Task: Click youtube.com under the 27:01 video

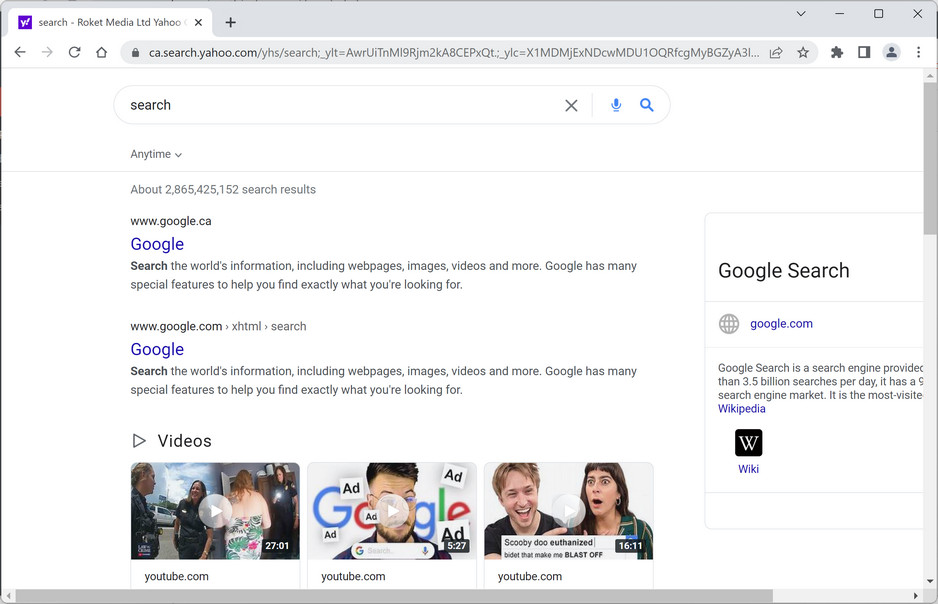Action: pyautogui.click(x=176, y=576)
